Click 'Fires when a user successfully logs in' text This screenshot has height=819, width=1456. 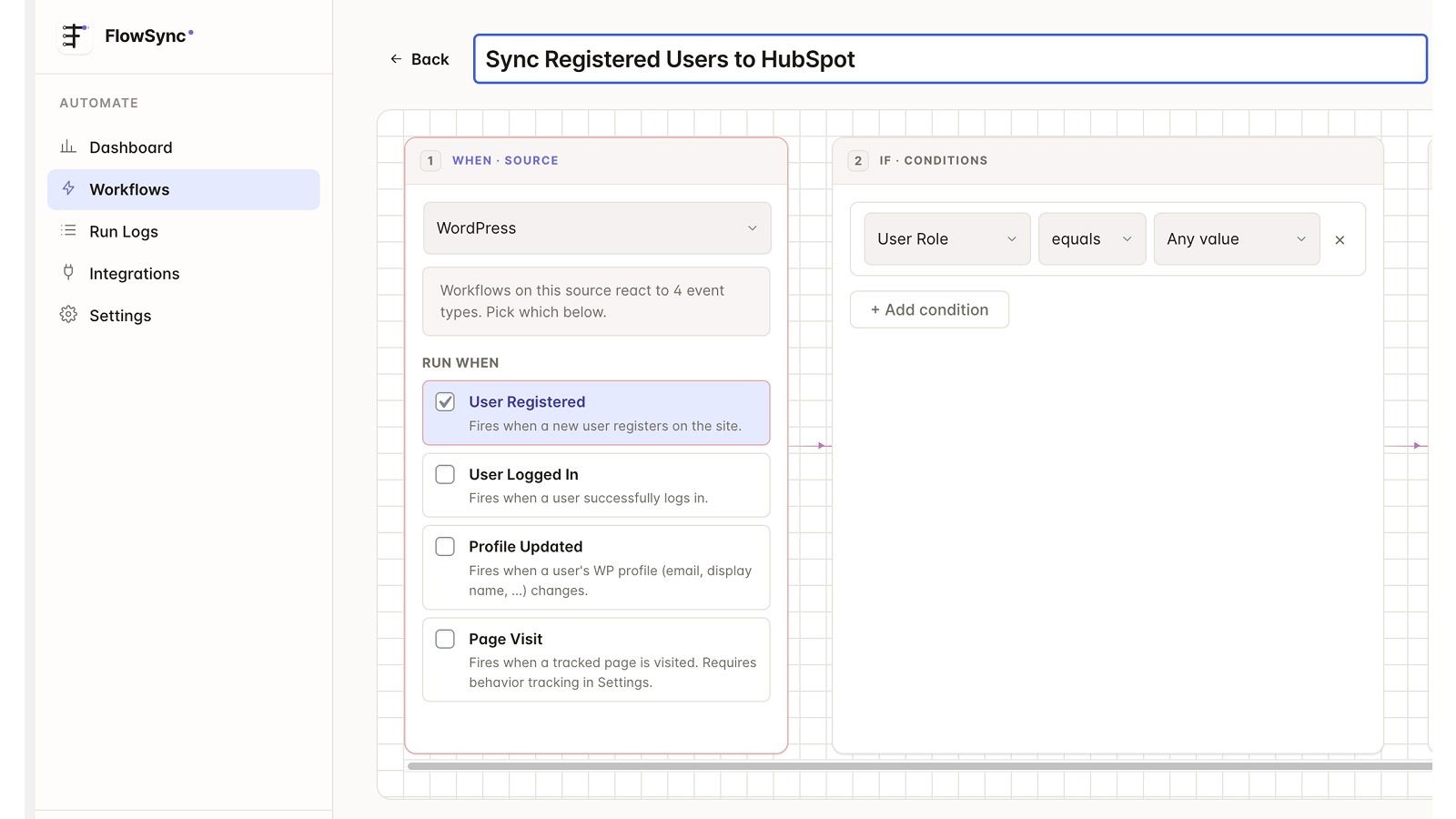tap(589, 498)
